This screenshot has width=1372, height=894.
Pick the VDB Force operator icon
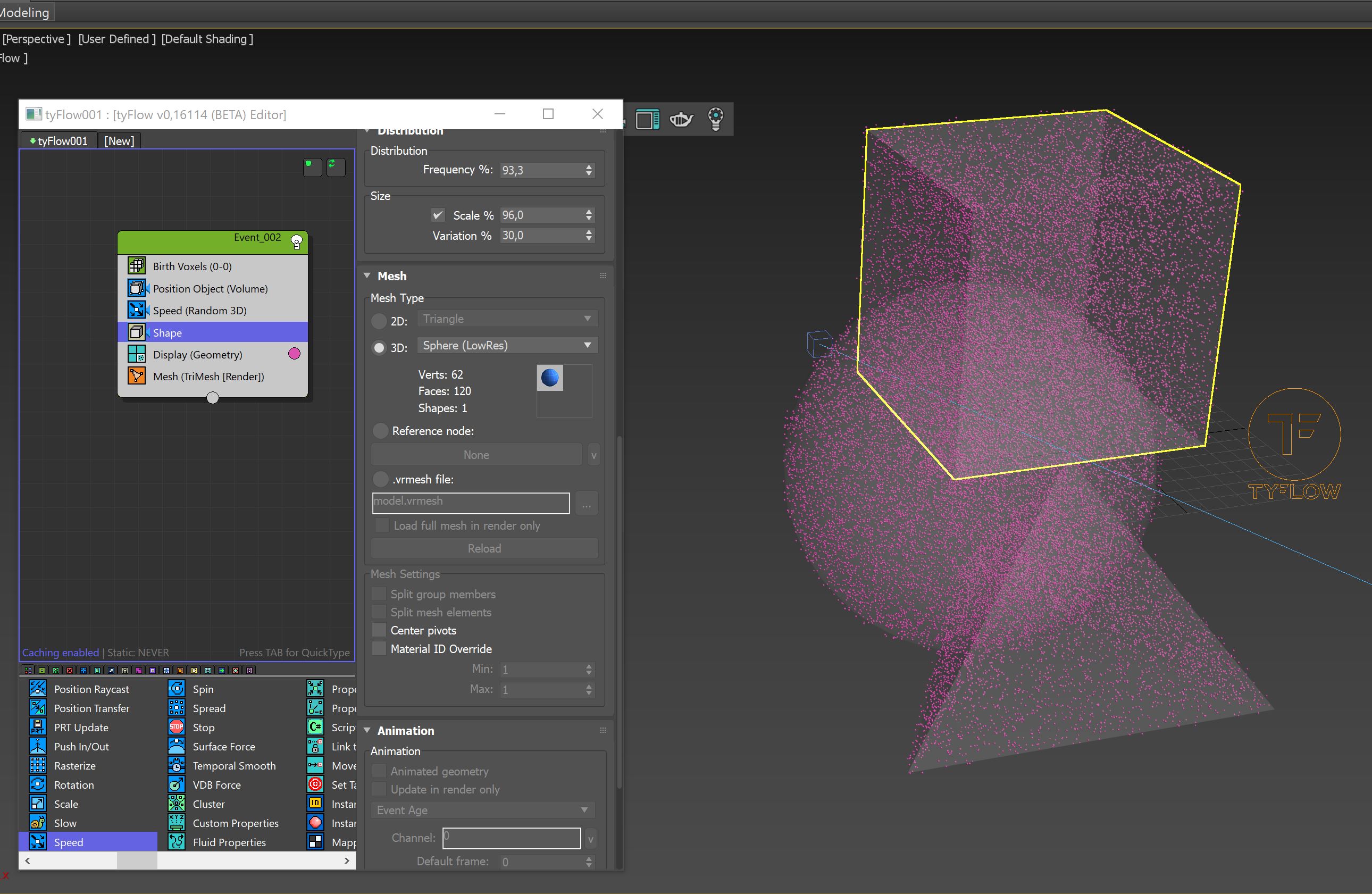coord(177,784)
